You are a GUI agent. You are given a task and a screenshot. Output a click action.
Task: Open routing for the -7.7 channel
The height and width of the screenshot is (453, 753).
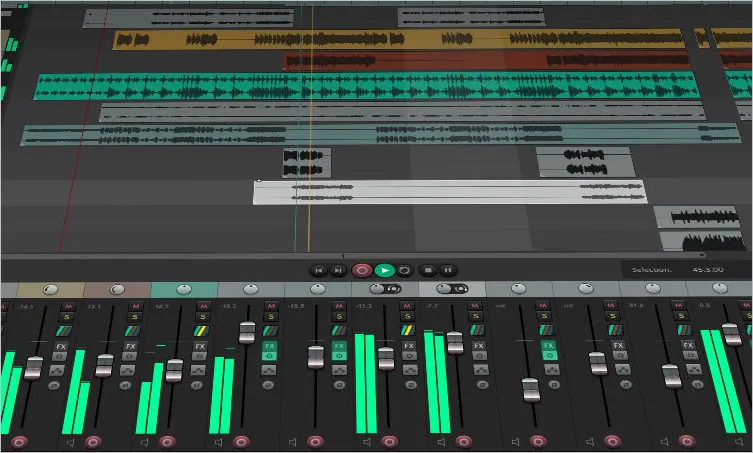(x=477, y=330)
